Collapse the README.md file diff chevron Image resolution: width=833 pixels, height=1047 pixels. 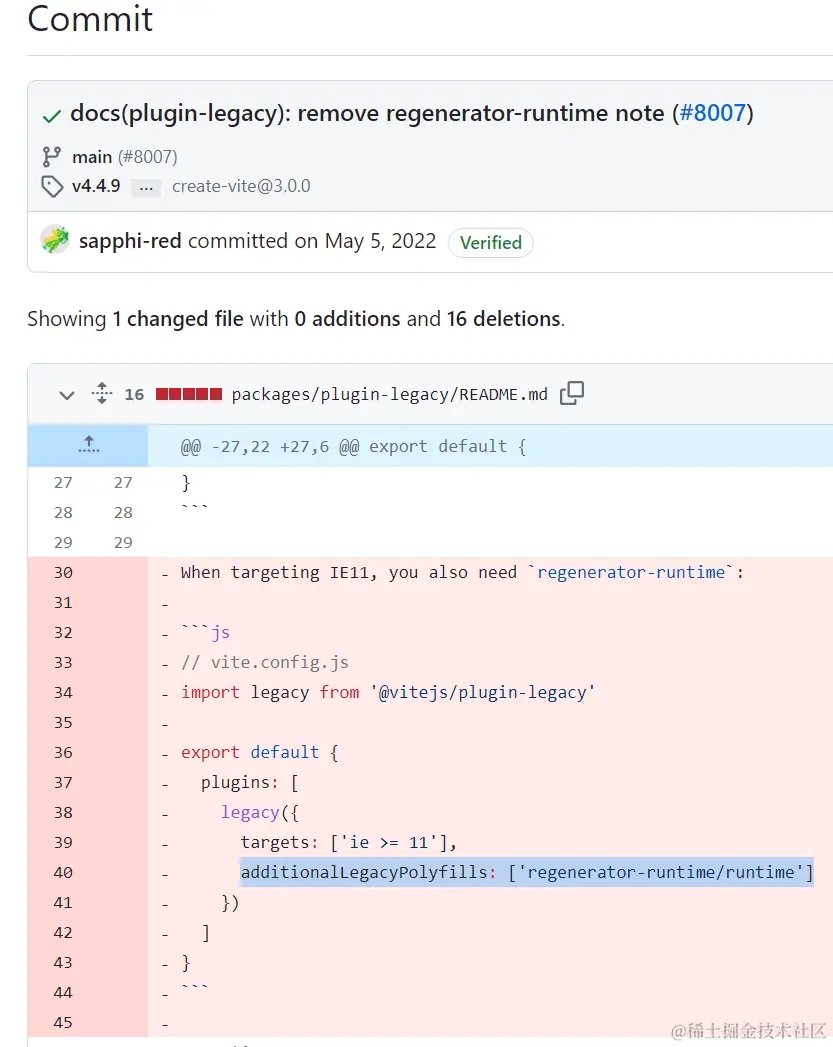point(67,395)
